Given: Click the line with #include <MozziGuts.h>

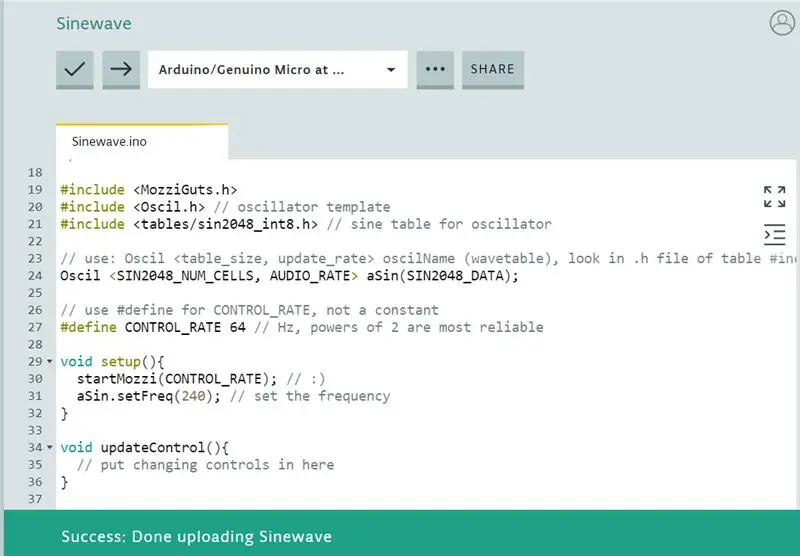Looking at the screenshot, I should pos(148,190).
